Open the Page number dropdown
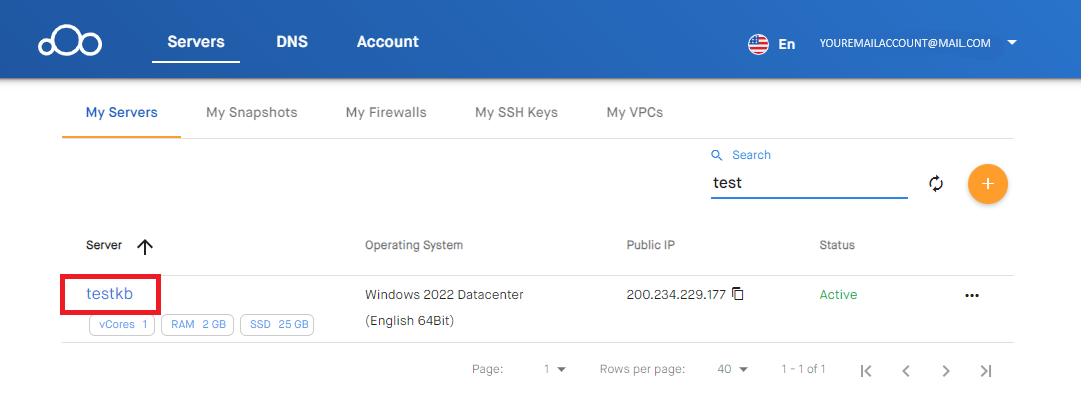Viewport: 1081px width, 418px height. pos(554,369)
